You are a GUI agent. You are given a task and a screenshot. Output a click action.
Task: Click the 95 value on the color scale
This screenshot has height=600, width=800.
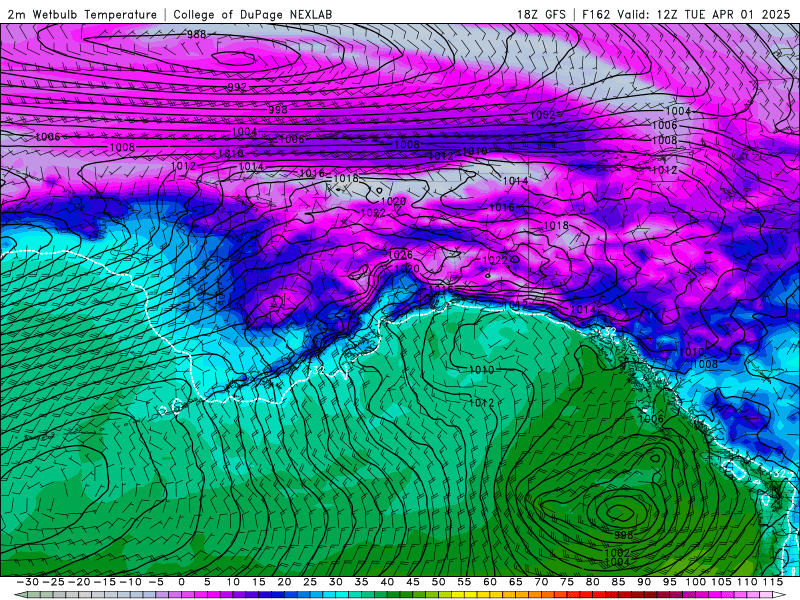coord(669,582)
